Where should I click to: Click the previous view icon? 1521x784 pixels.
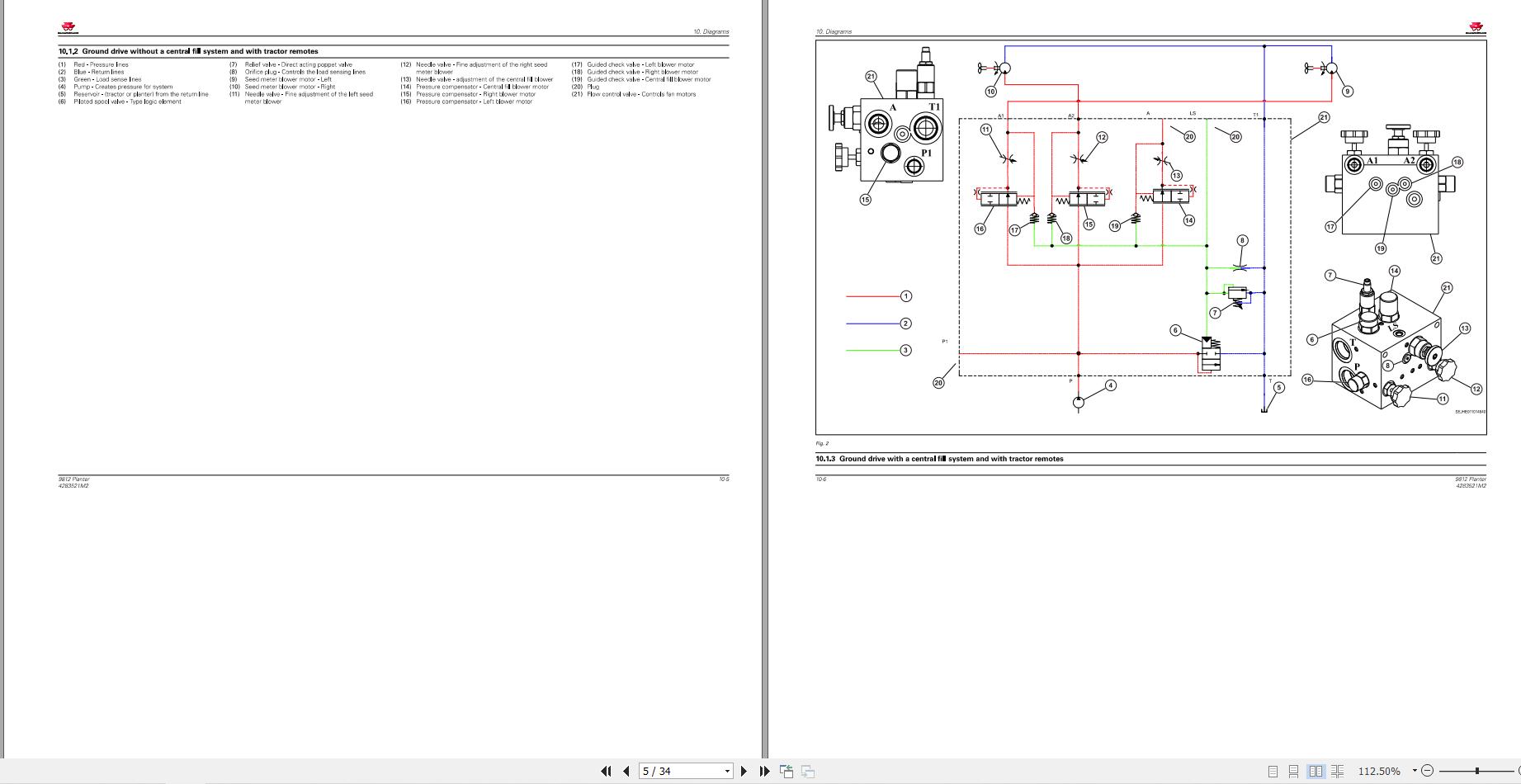pos(786,771)
